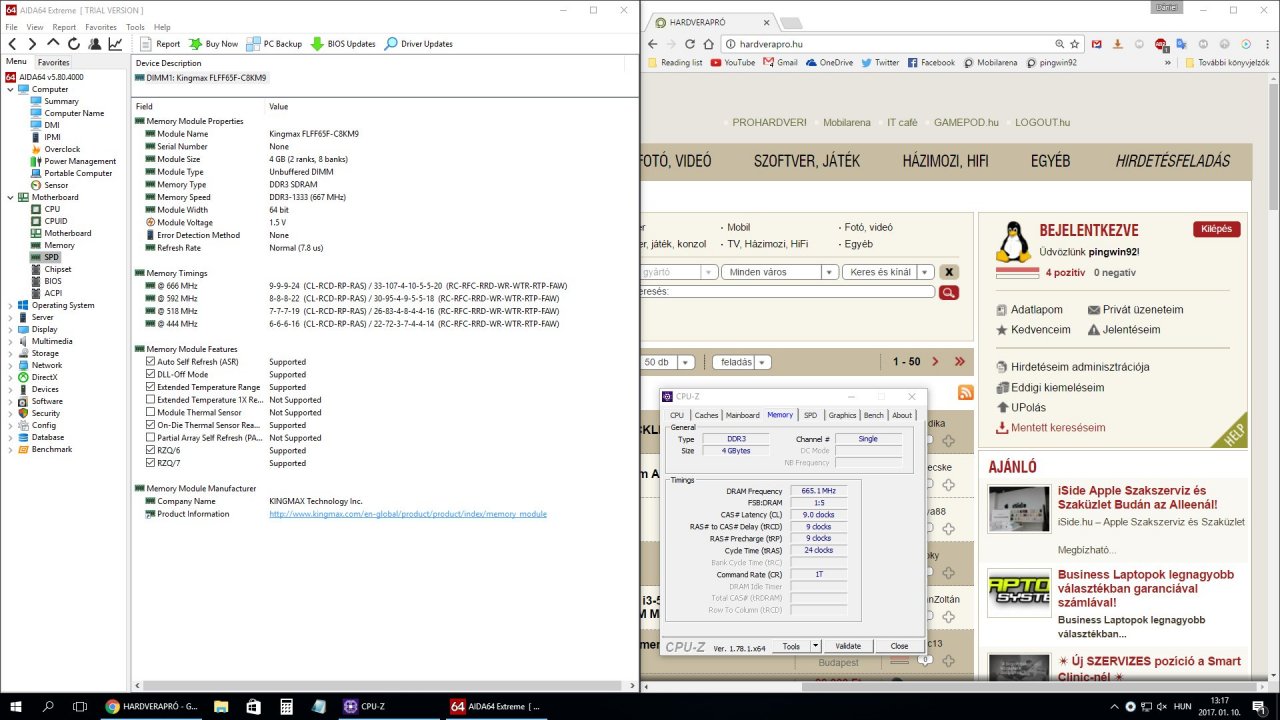Toggle RZQ/7 checkbox
1280x720 pixels.
[151, 463]
